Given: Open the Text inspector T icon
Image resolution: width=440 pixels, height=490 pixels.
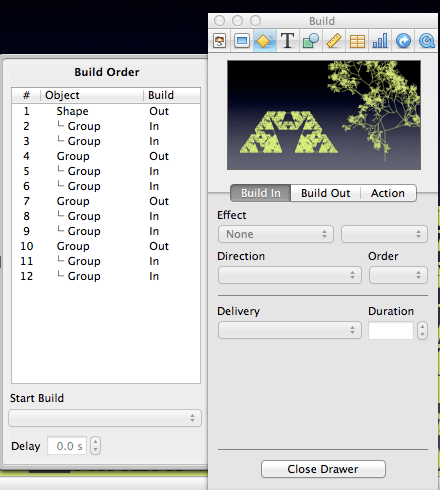Looking at the screenshot, I should point(287,41).
